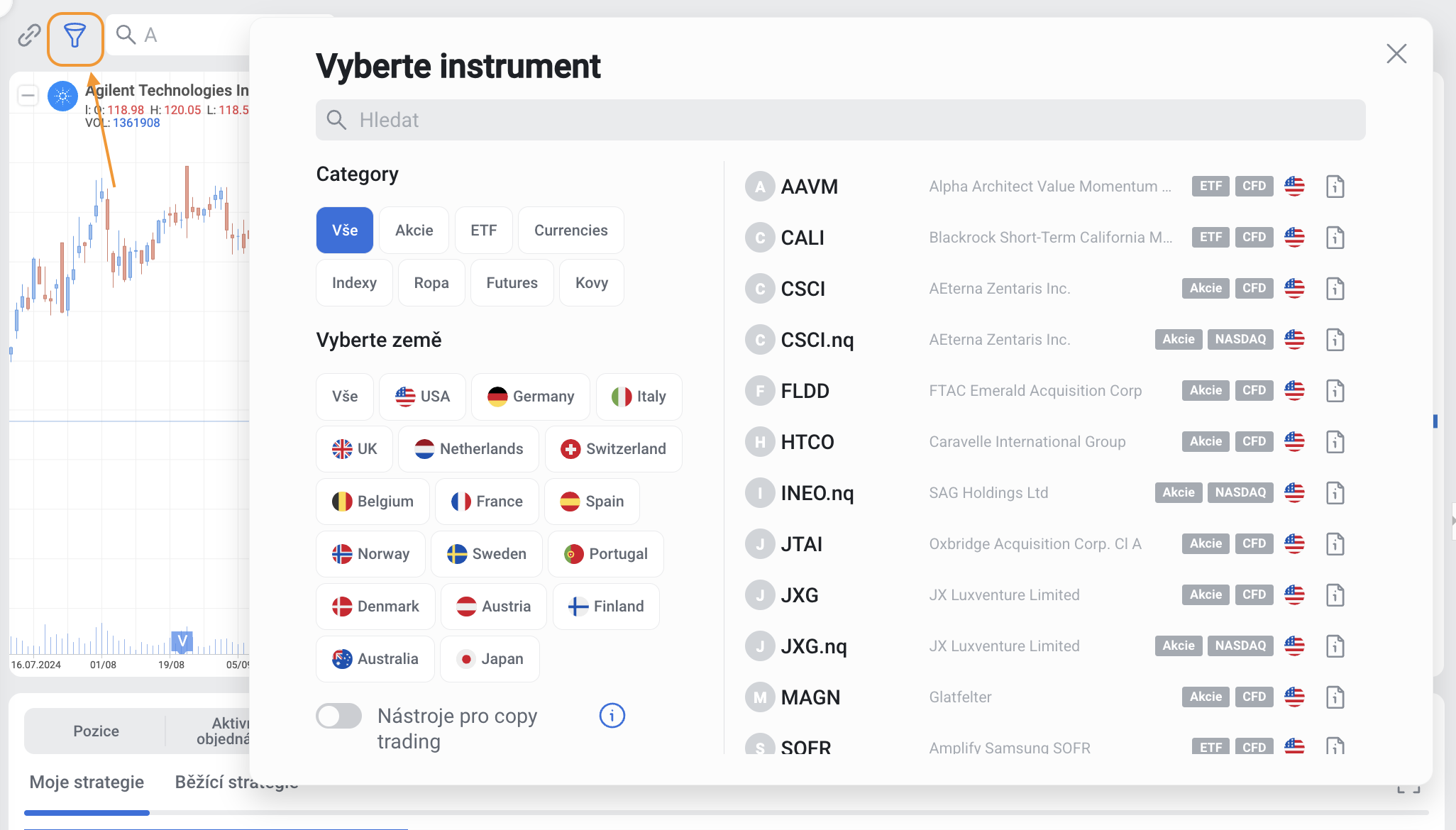
Task: Select the Akcie category filter
Action: click(x=414, y=231)
